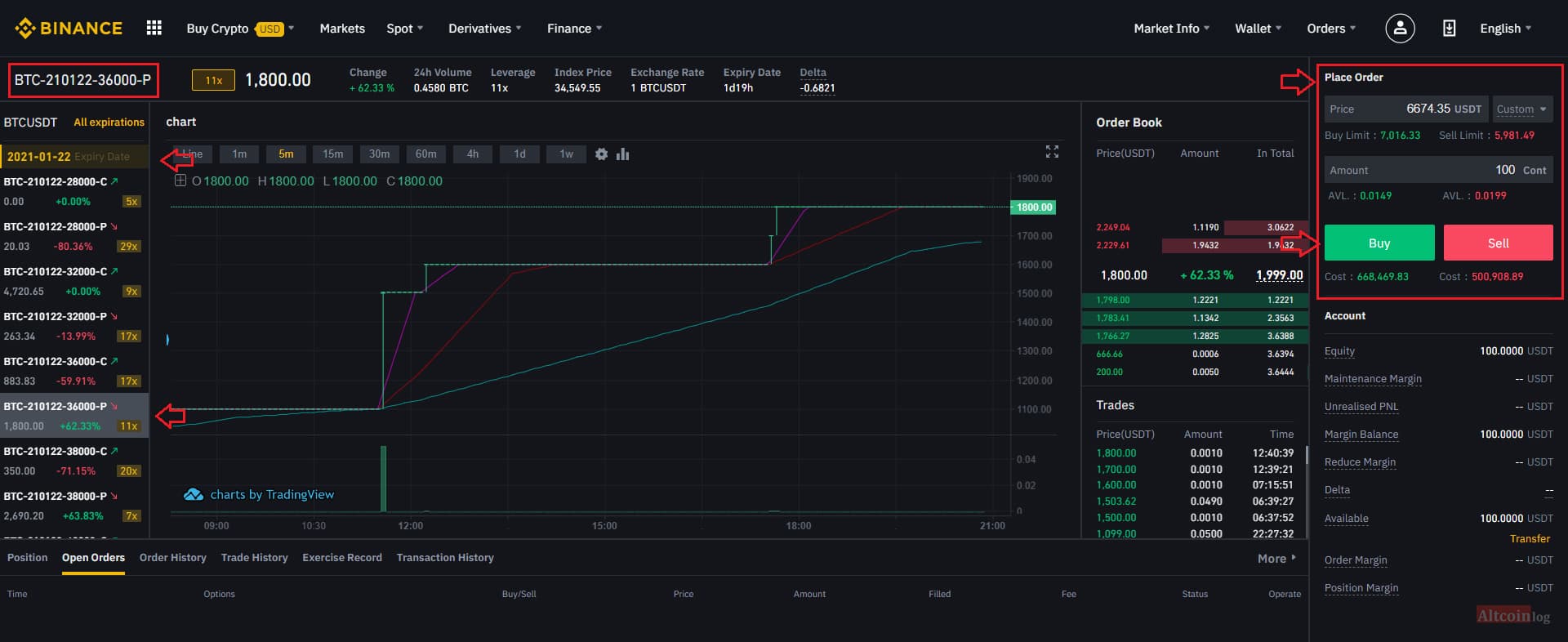The image size is (1568, 642).
Task: Open the Trade History tab
Action: [255, 558]
